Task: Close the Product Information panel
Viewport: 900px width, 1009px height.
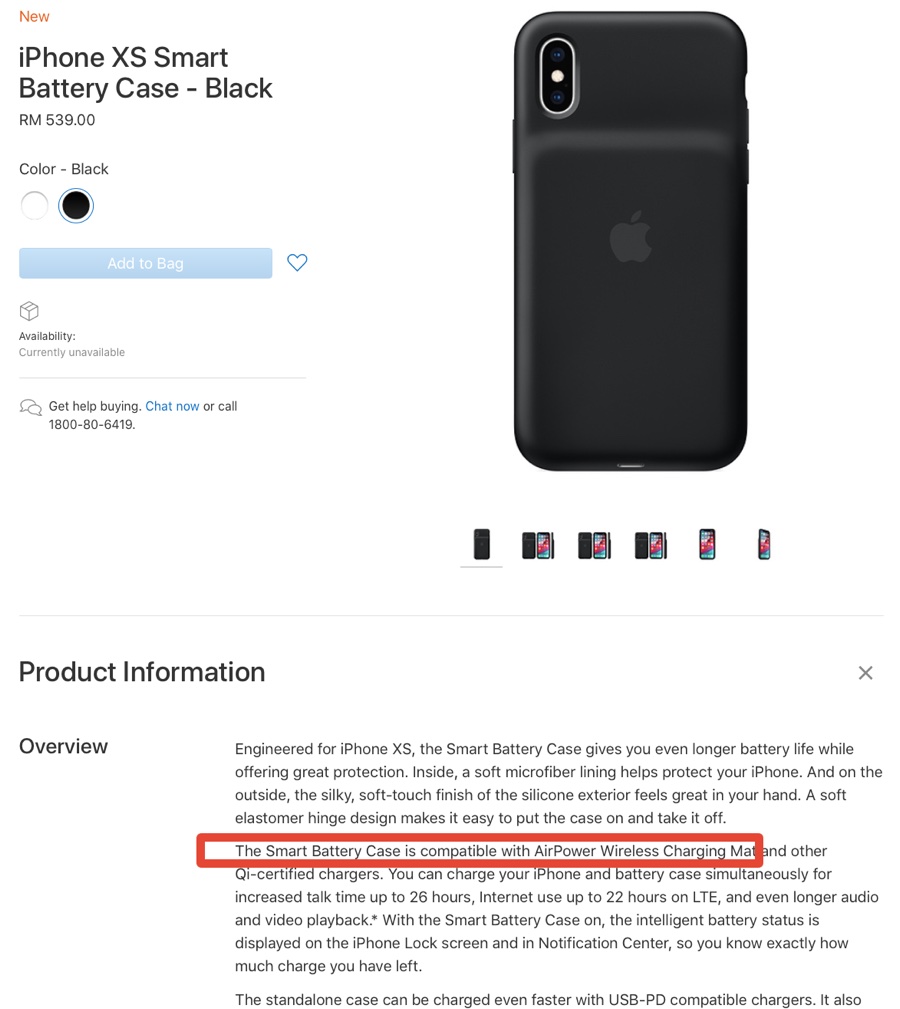Action: (865, 672)
